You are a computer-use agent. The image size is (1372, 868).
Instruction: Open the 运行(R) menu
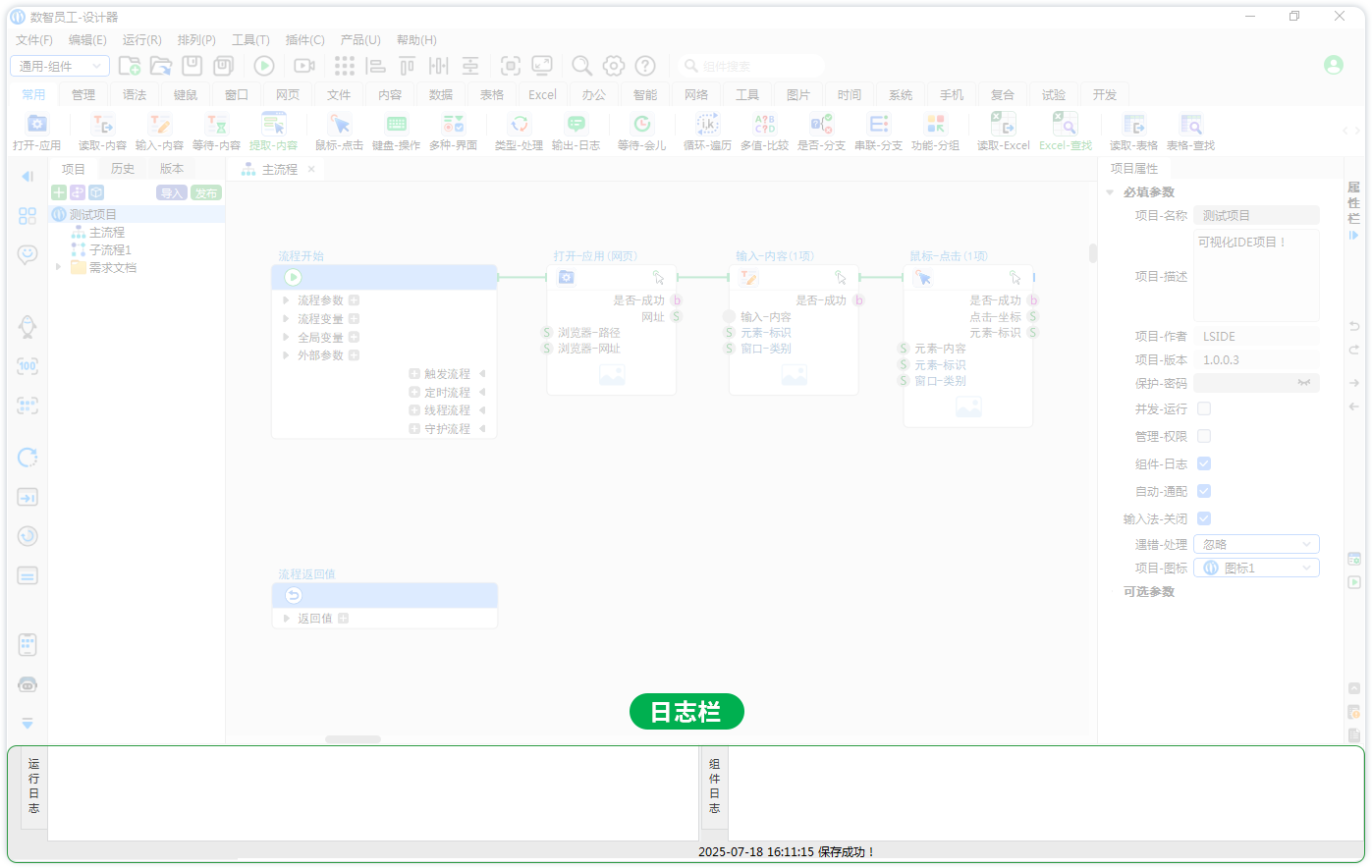tap(141, 40)
